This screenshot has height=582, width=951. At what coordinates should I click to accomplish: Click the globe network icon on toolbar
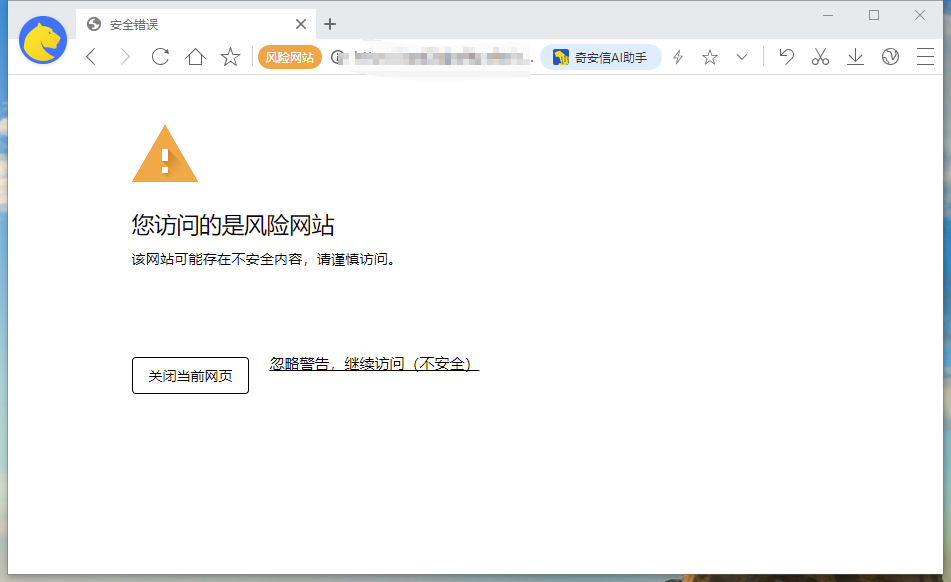coord(890,57)
